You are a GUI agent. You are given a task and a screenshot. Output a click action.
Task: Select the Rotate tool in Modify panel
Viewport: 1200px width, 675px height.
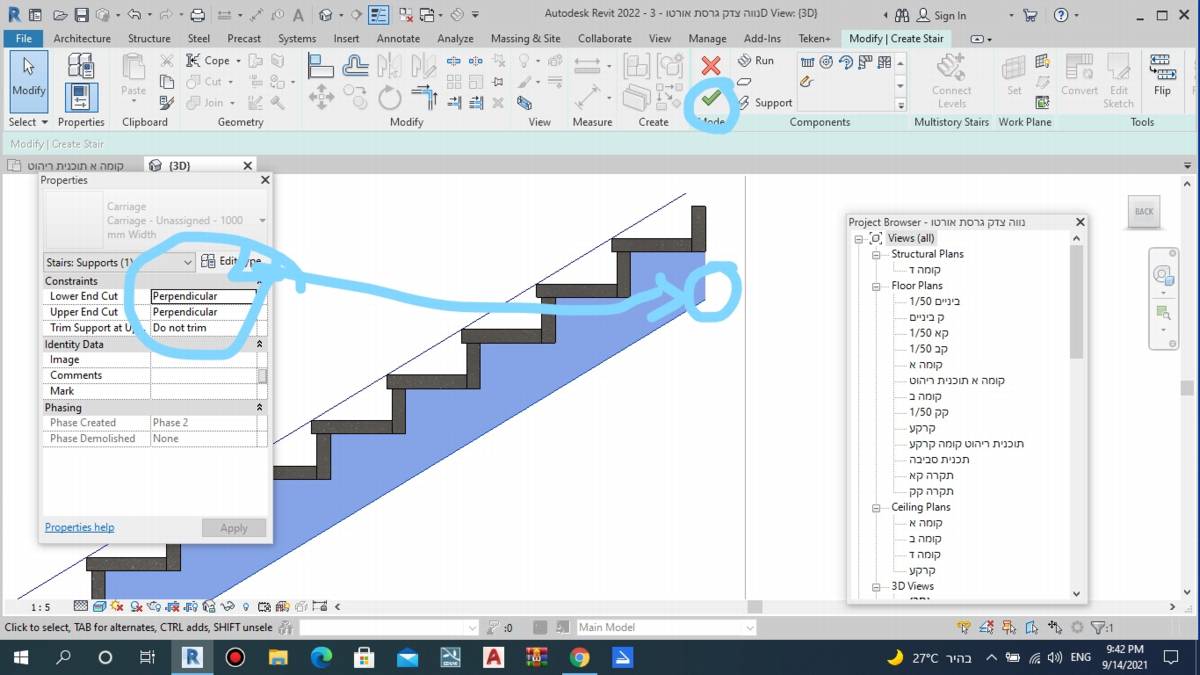point(390,97)
